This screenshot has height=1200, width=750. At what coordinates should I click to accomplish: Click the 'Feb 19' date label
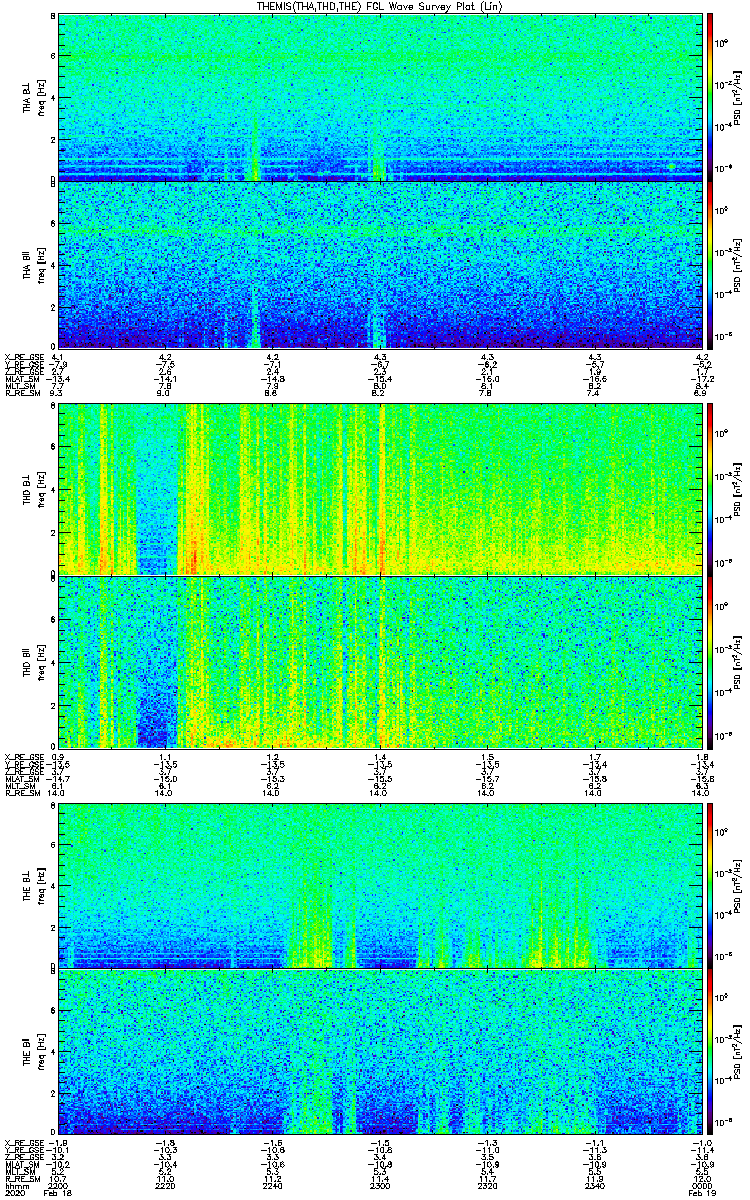[700, 1194]
